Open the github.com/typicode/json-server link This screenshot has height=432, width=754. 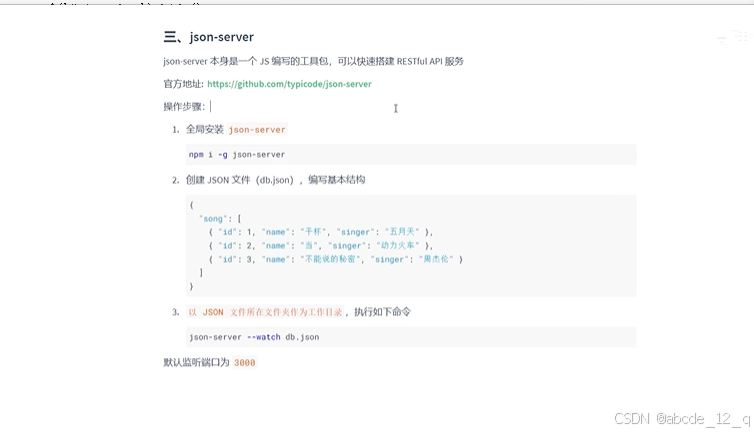289,84
